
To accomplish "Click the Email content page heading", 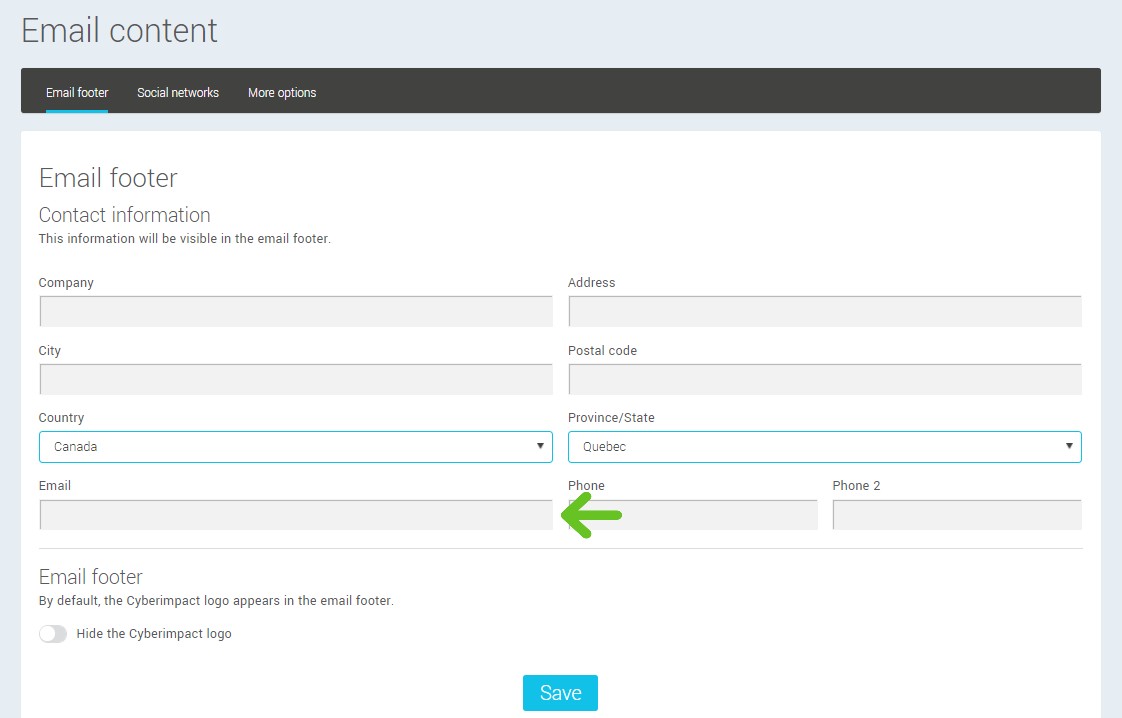I will click(119, 30).
